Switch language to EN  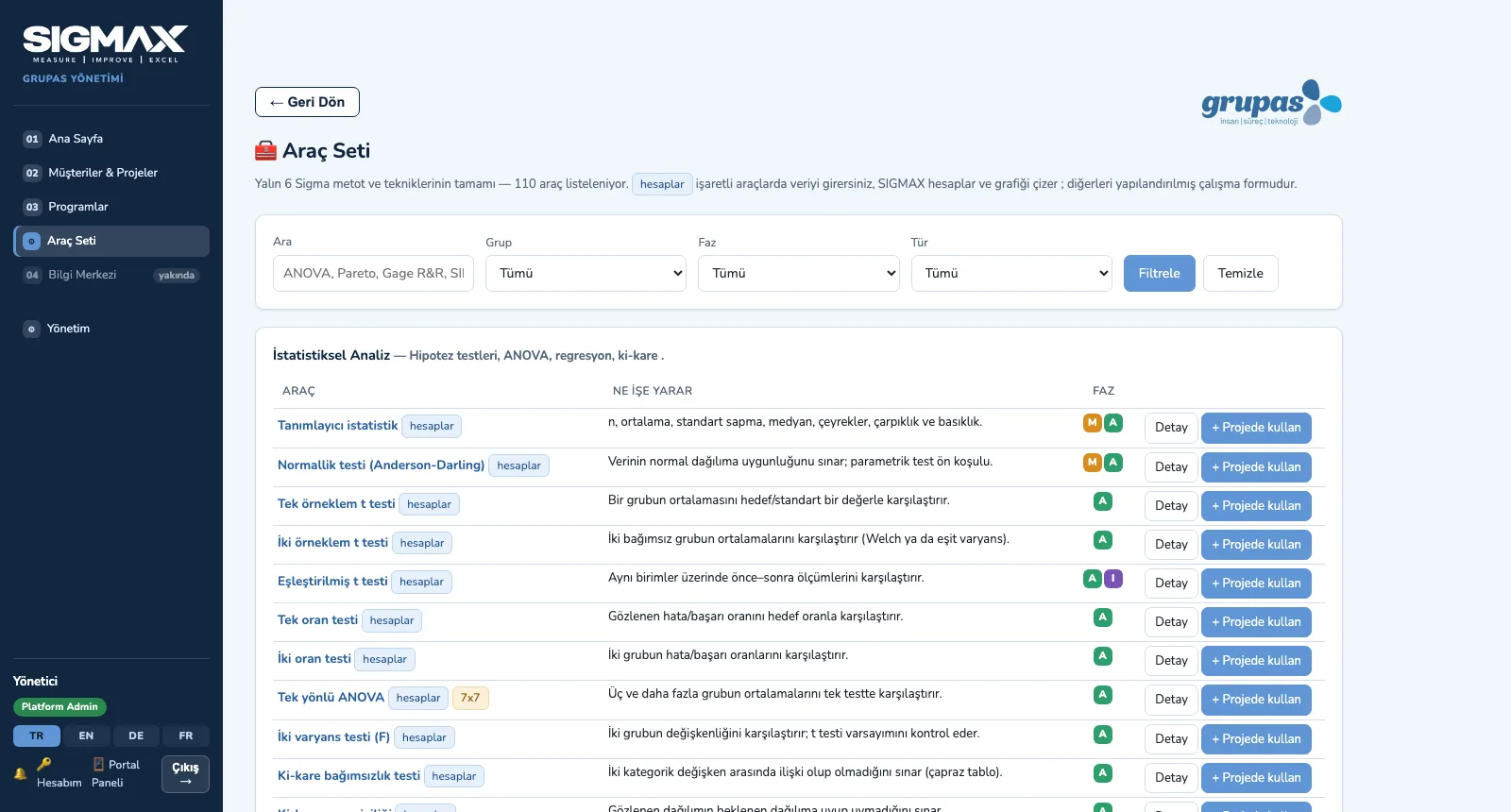point(86,736)
